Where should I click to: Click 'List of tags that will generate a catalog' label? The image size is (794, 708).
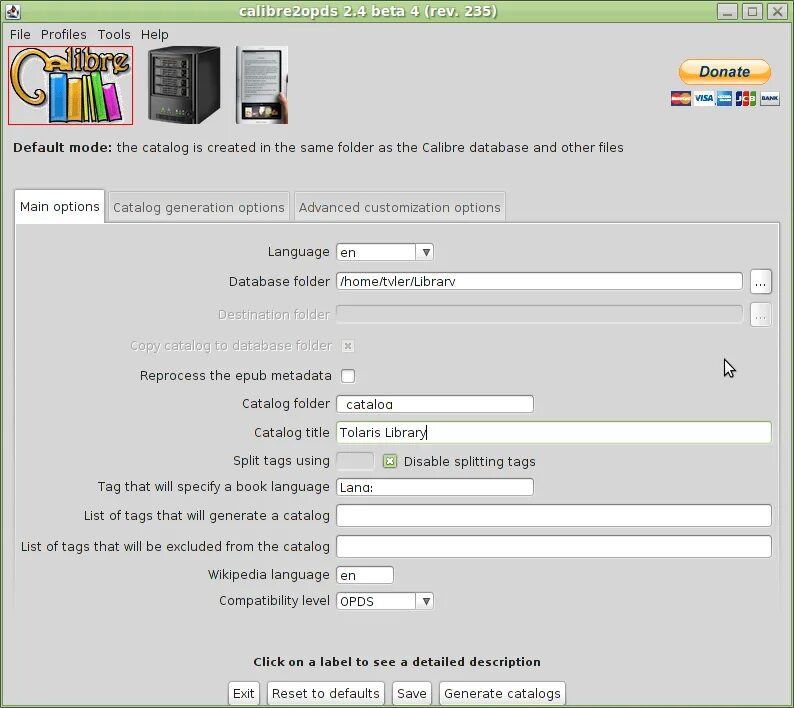coord(207,516)
